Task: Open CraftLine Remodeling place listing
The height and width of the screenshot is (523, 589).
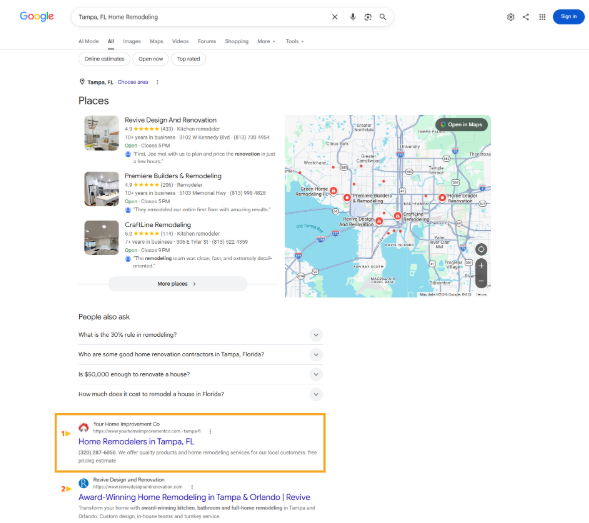Action: [x=158, y=225]
